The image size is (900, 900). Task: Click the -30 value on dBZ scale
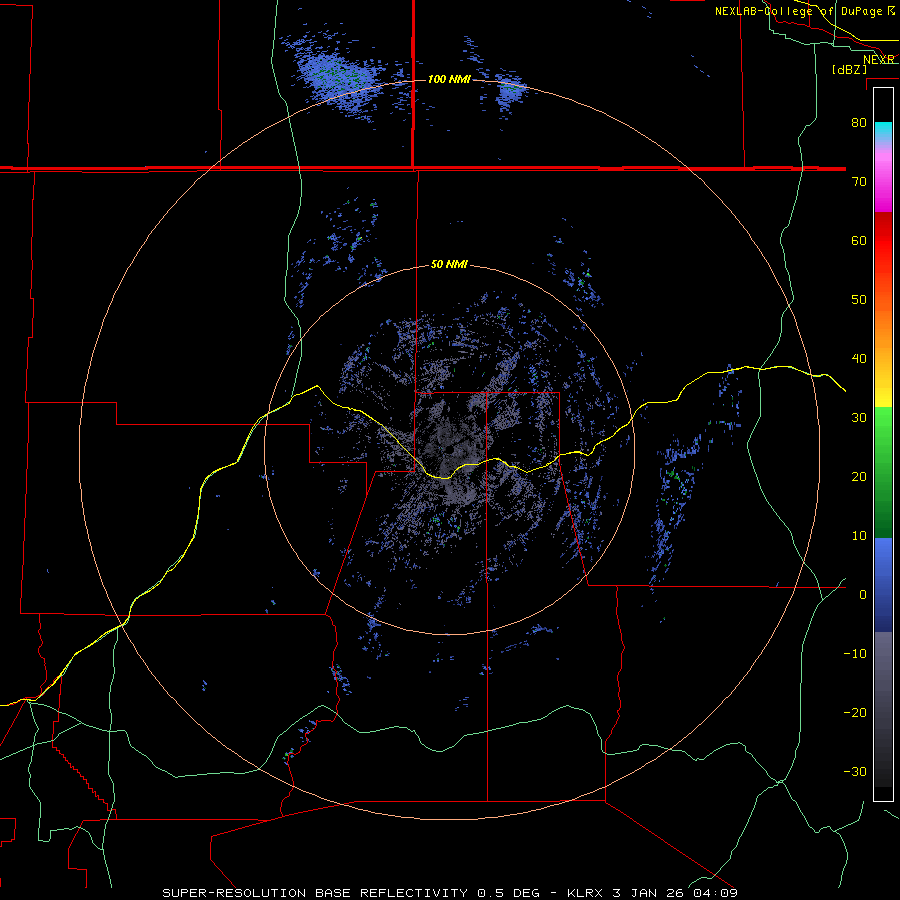855,771
